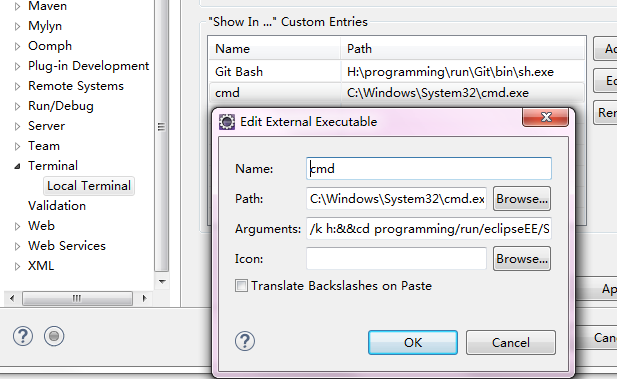This screenshot has width=617, height=379.
Task: Click the horizontal scrollbar left arrow
Action: (12, 298)
